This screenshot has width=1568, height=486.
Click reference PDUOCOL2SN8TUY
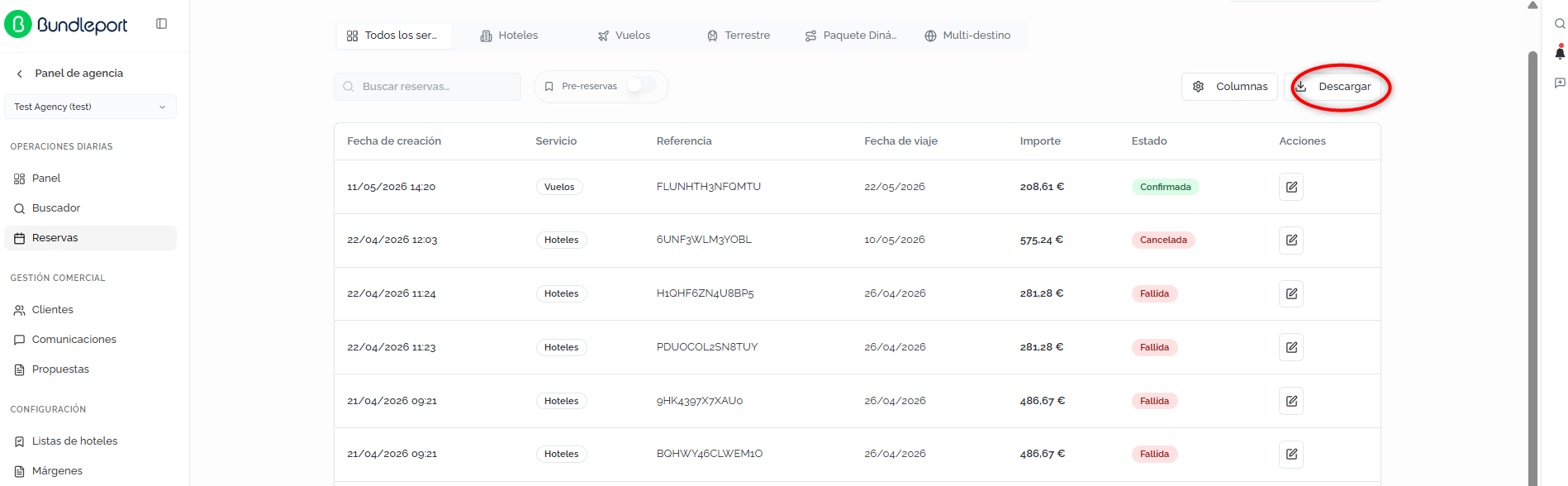click(x=707, y=347)
